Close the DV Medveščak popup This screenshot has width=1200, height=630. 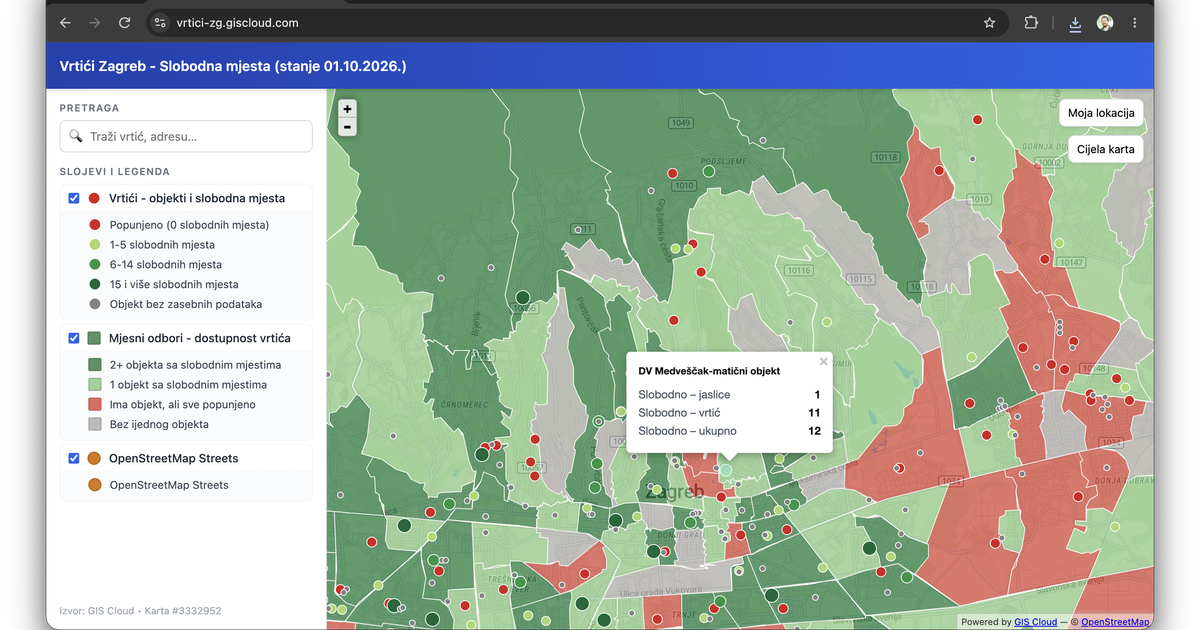824,362
